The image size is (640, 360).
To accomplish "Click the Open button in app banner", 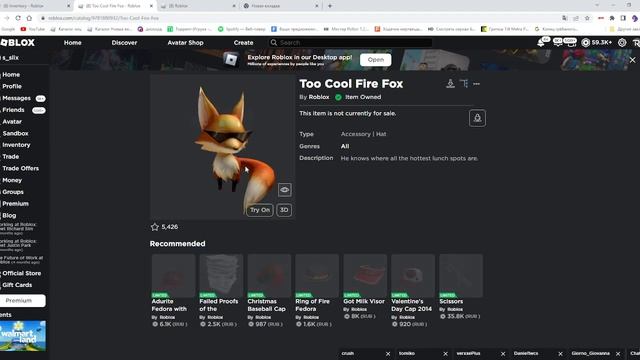I will [376, 60].
